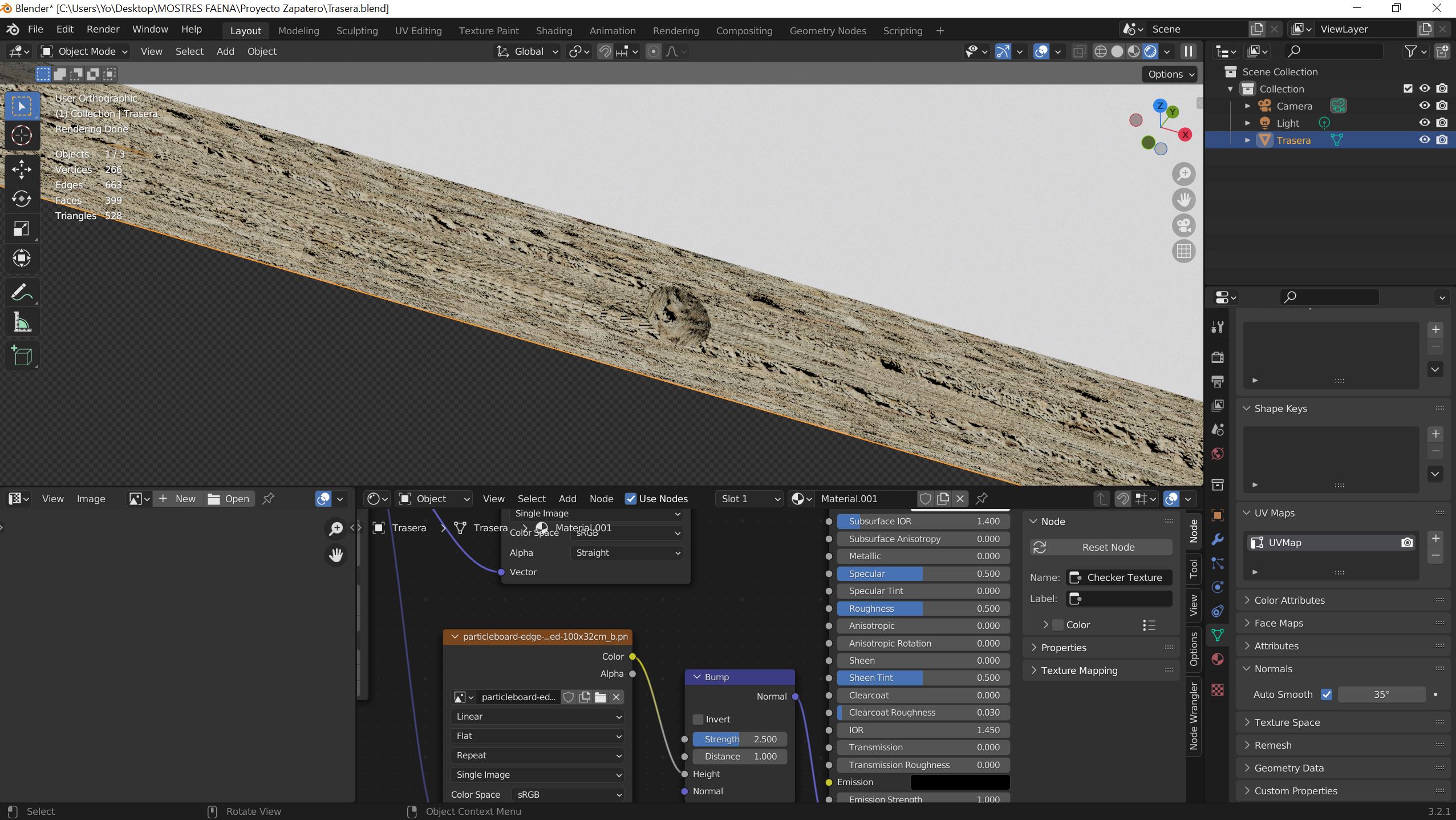
Task: Switch to the Shading workspace tab
Action: click(x=554, y=31)
